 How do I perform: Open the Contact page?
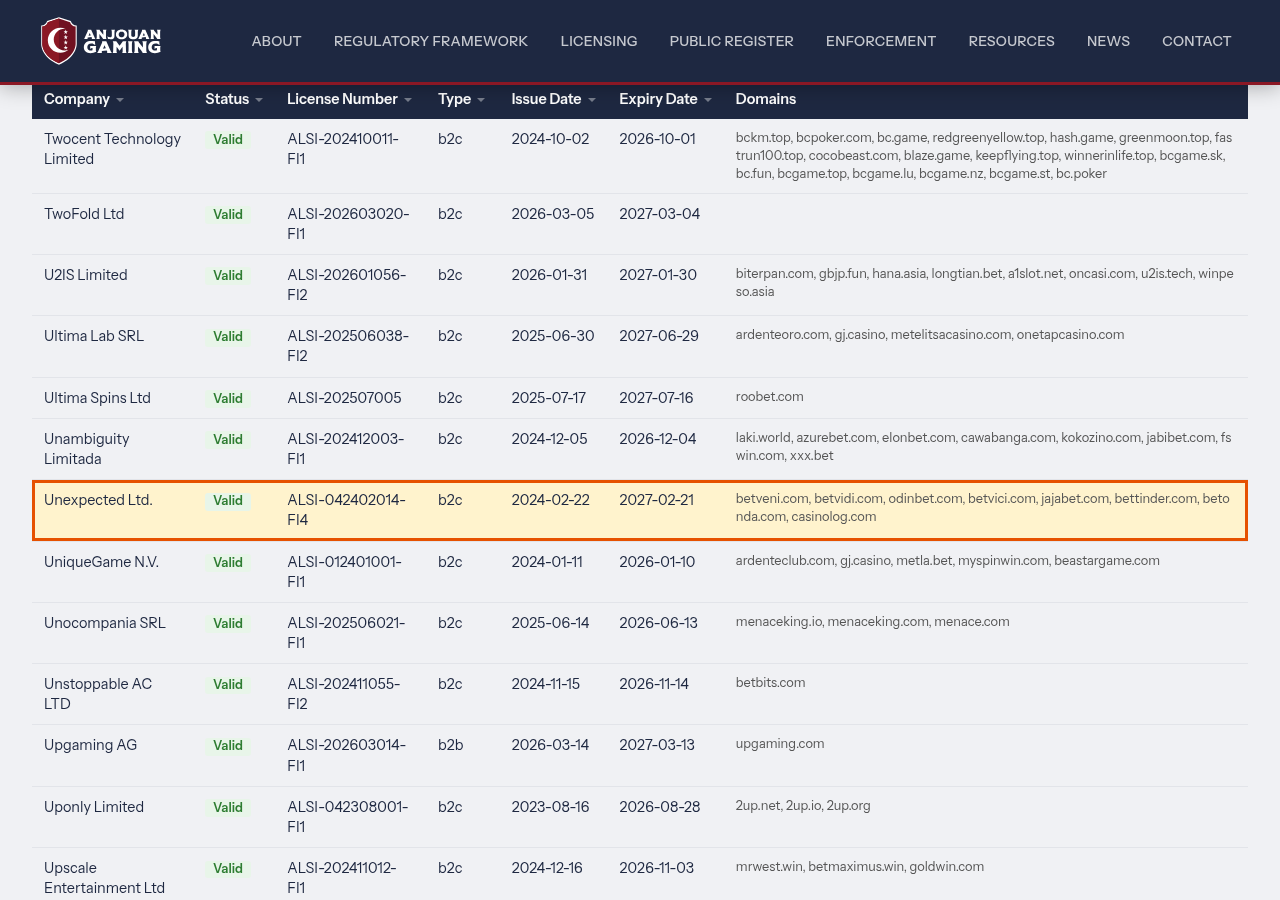[x=1197, y=41]
